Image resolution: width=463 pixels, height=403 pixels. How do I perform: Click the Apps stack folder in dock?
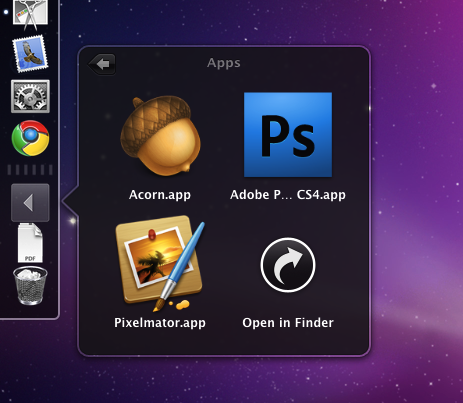pos(30,203)
